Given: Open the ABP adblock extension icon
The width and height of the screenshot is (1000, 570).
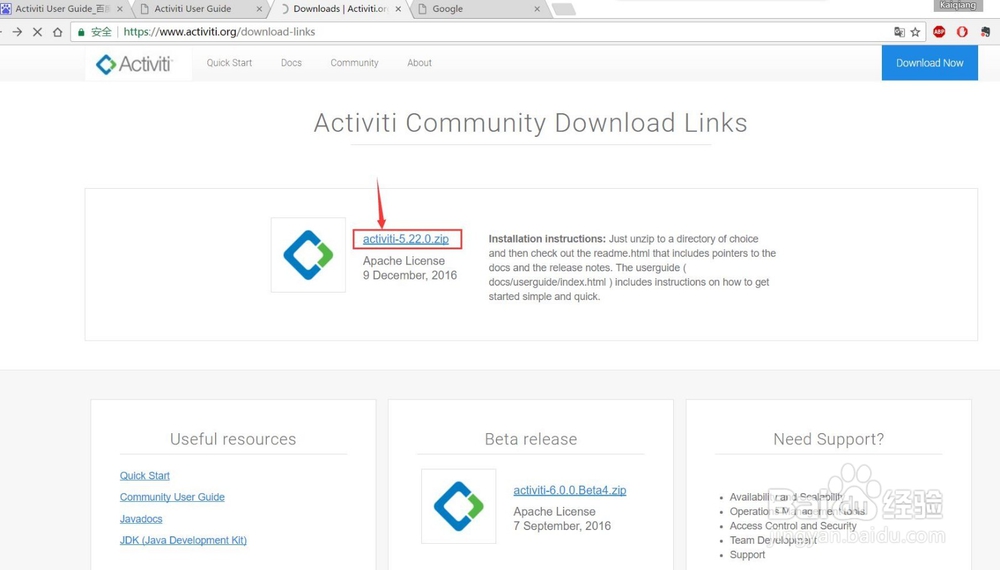Looking at the screenshot, I should click(x=939, y=32).
